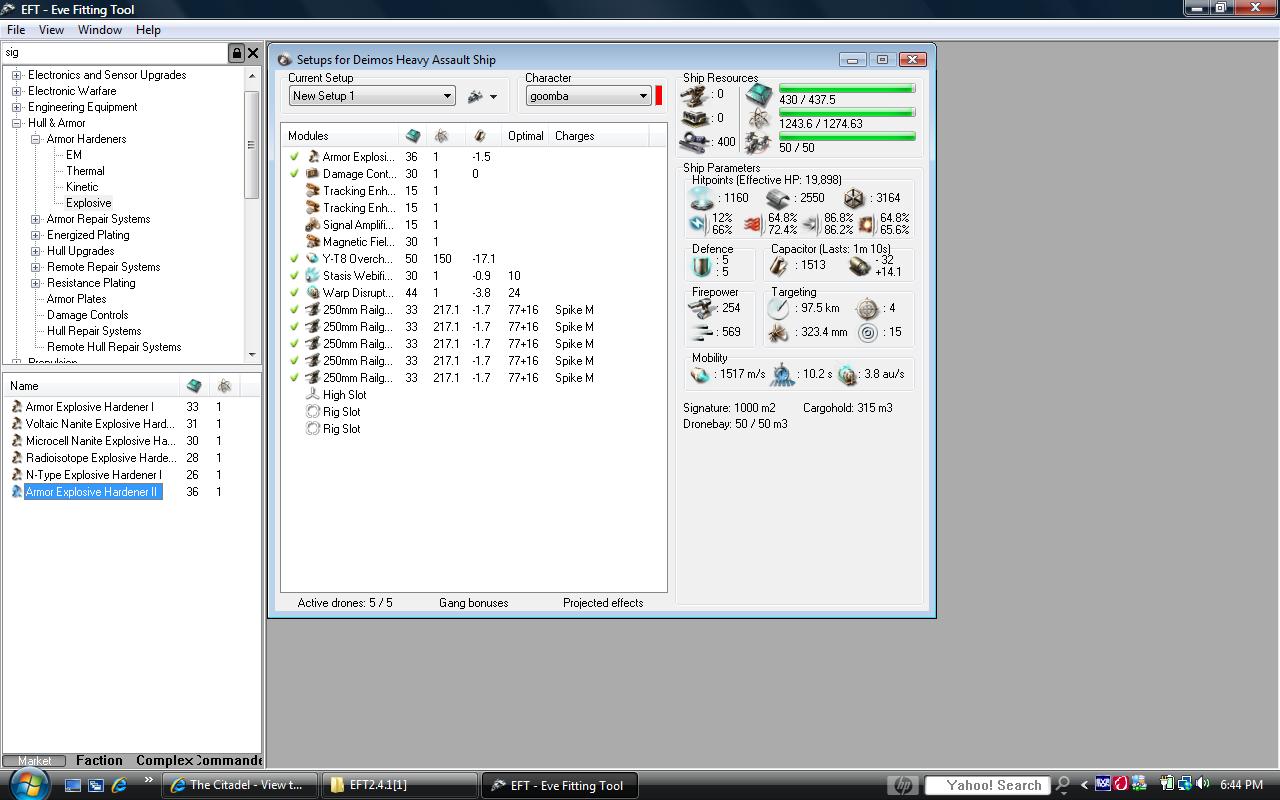Expand Electronics and Sensor Upgrades tree node
Viewport: 1280px width, 800px height.
click(x=17, y=75)
